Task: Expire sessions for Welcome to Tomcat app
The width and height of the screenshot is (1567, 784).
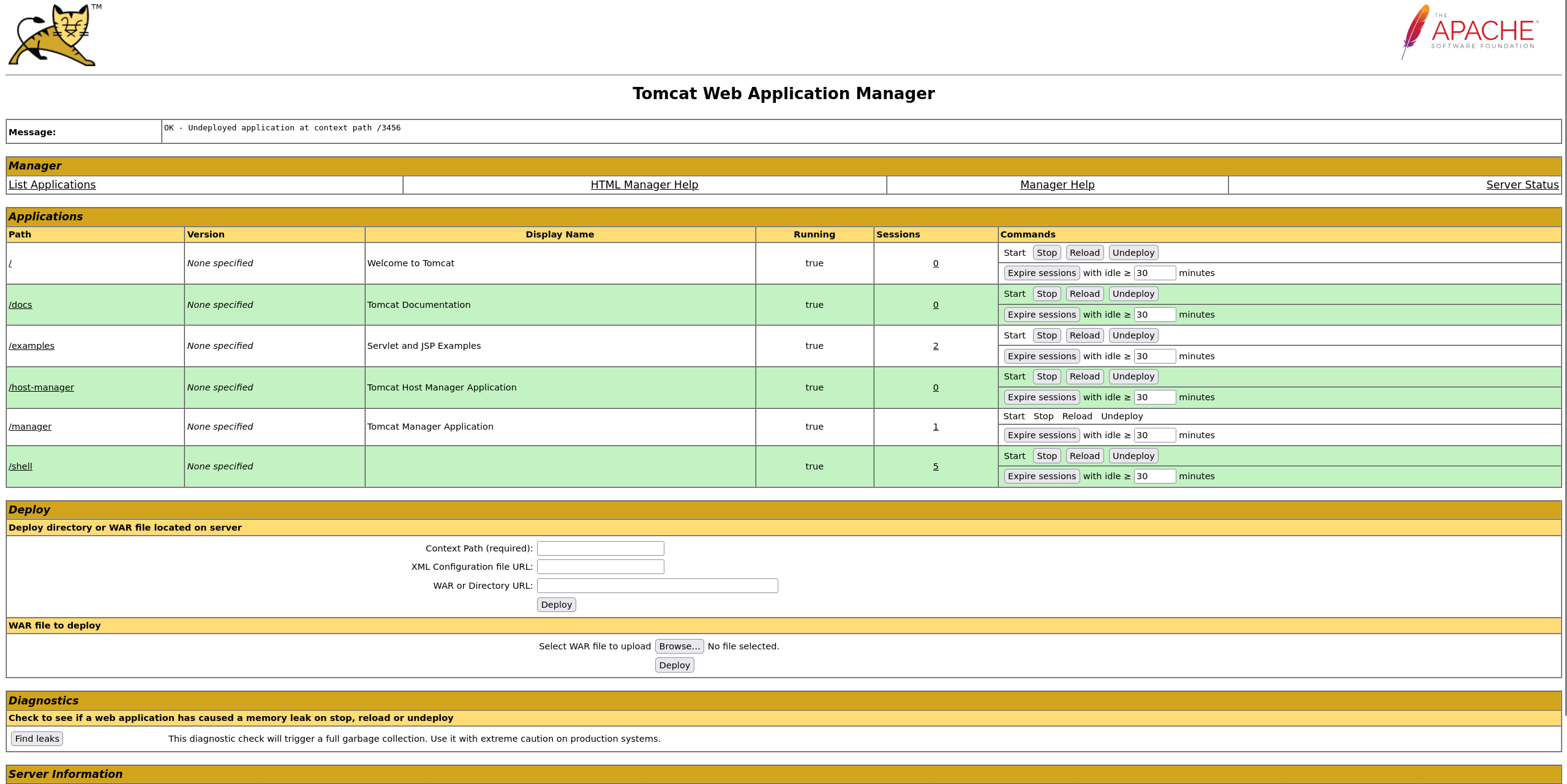Action: (x=1042, y=273)
